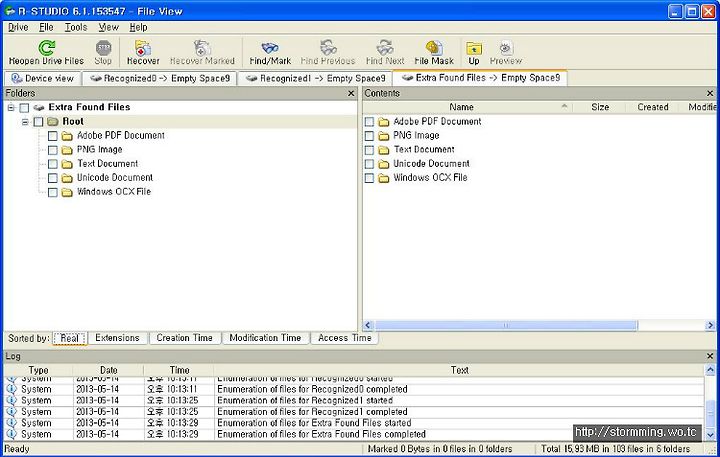The image size is (720, 457).
Task: Click the Recover Marked icon
Action: click(202, 48)
